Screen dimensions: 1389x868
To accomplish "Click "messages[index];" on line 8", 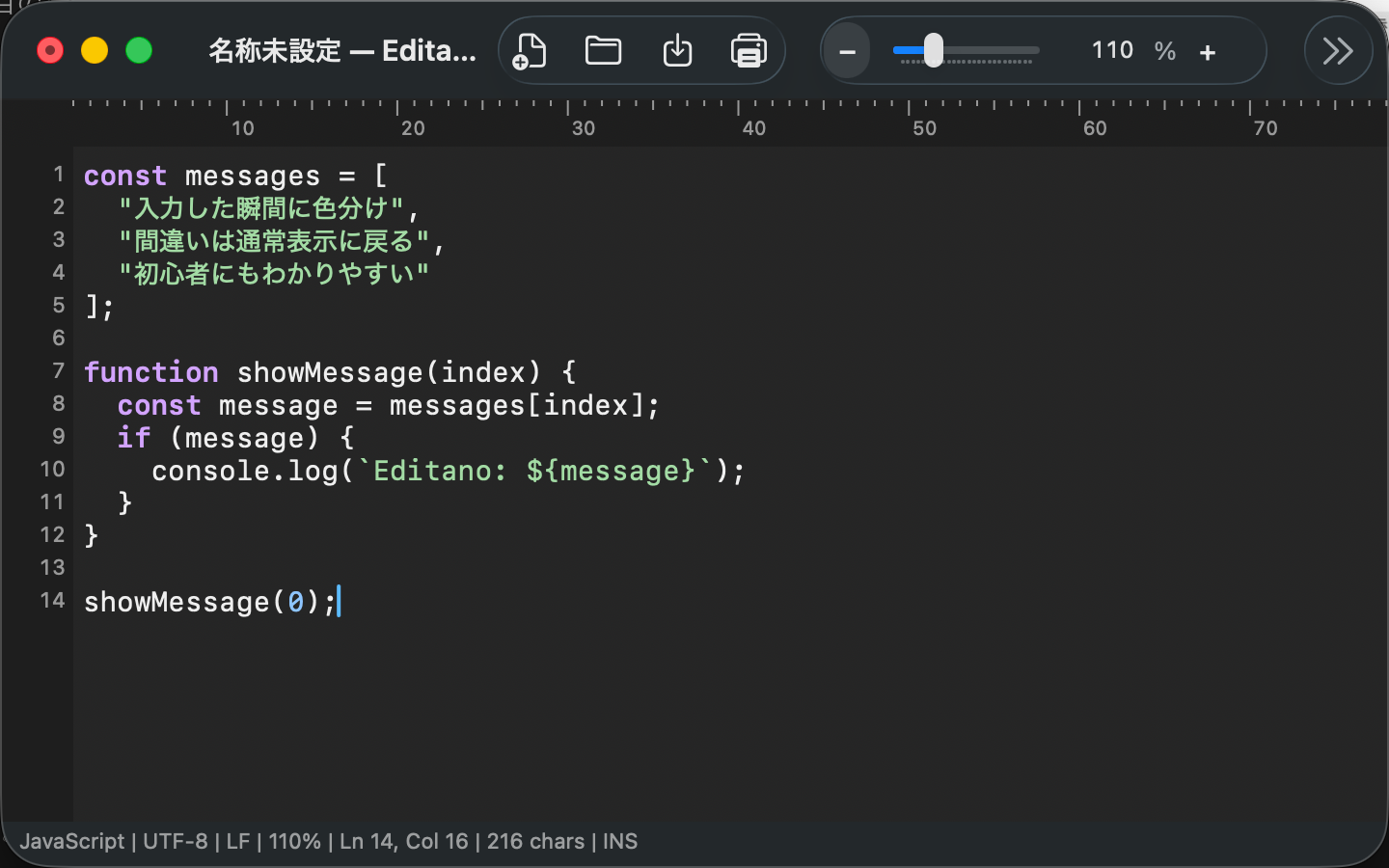I will 525,405.
